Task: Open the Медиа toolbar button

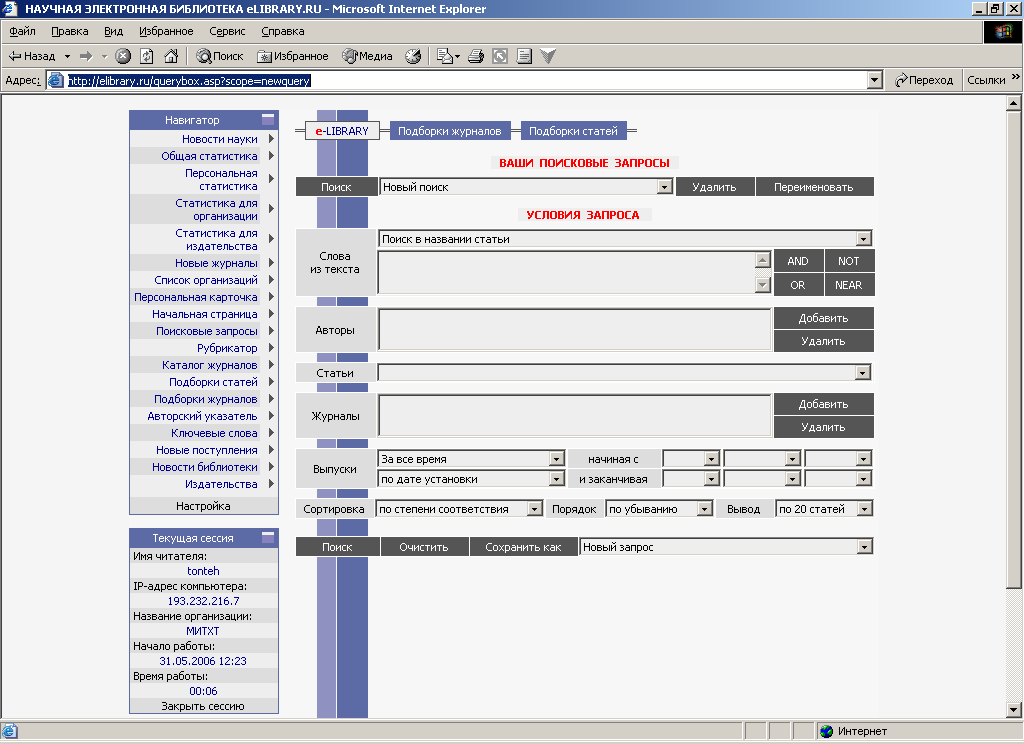Action: point(367,56)
